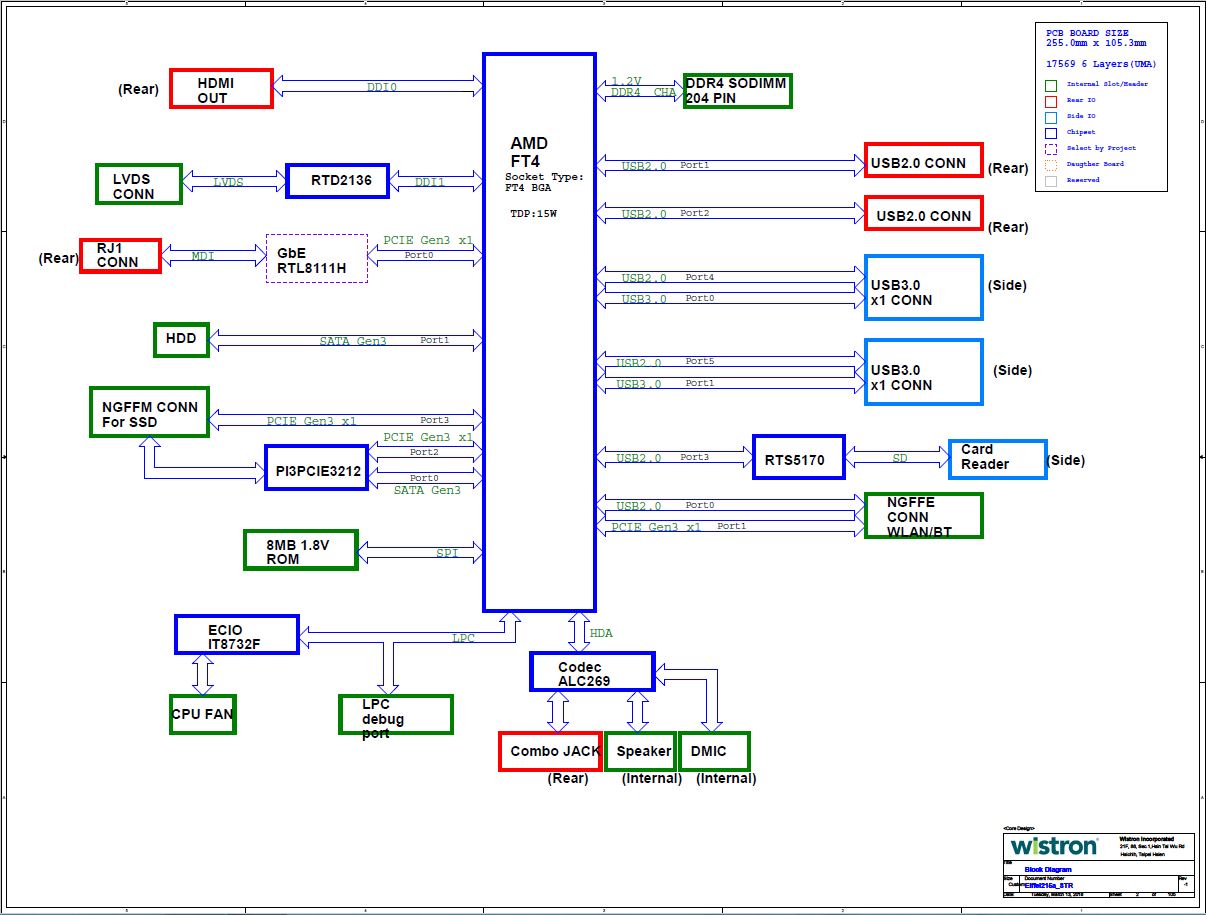
Task: Click the PI3PCIE3212 switch block
Action: (317, 468)
